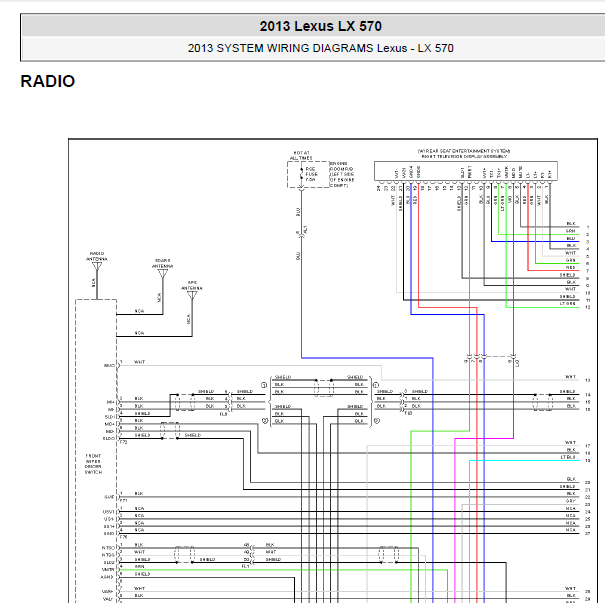Screen dimensions: 605x603
Task: Click the "ASHD" pin label
Action: coord(107,577)
